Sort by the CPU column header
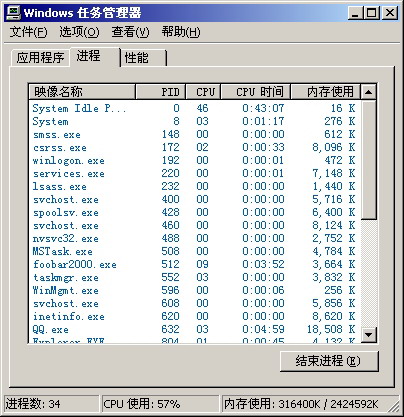 (203, 92)
